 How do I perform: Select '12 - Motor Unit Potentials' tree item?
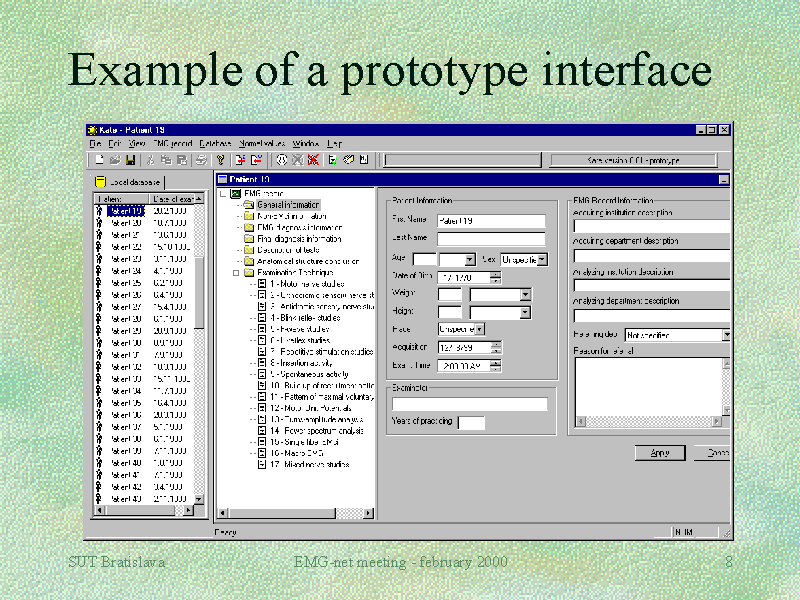click(312, 407)
